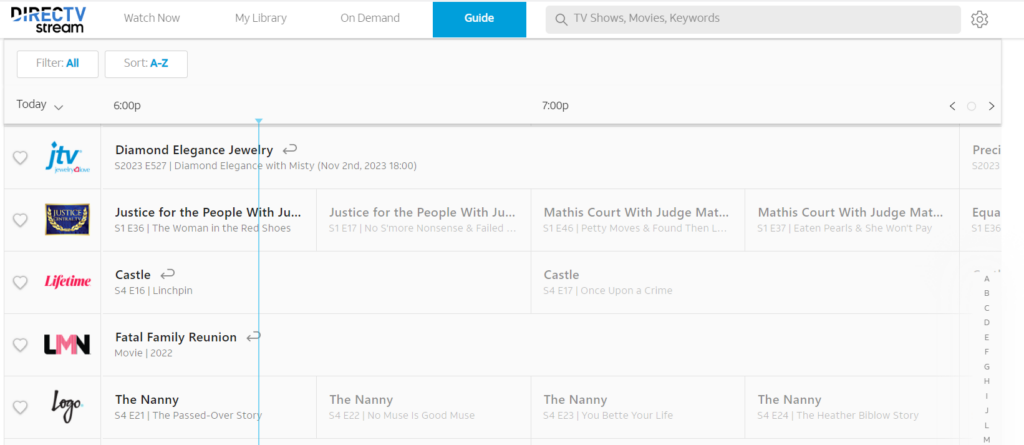Click restart icon next to Fatal Family Reunion
The width and height of the screenshot is (1024, 445).
253,337
